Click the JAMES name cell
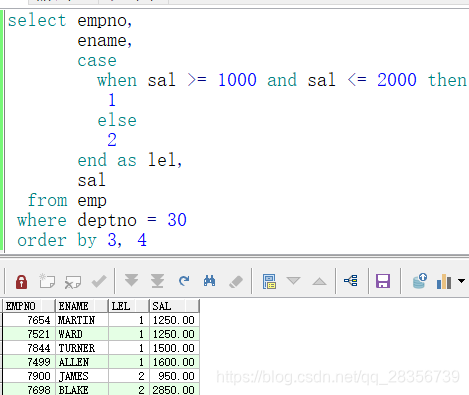The width and height of the screenshot is (469, 395). coord(82,376)
